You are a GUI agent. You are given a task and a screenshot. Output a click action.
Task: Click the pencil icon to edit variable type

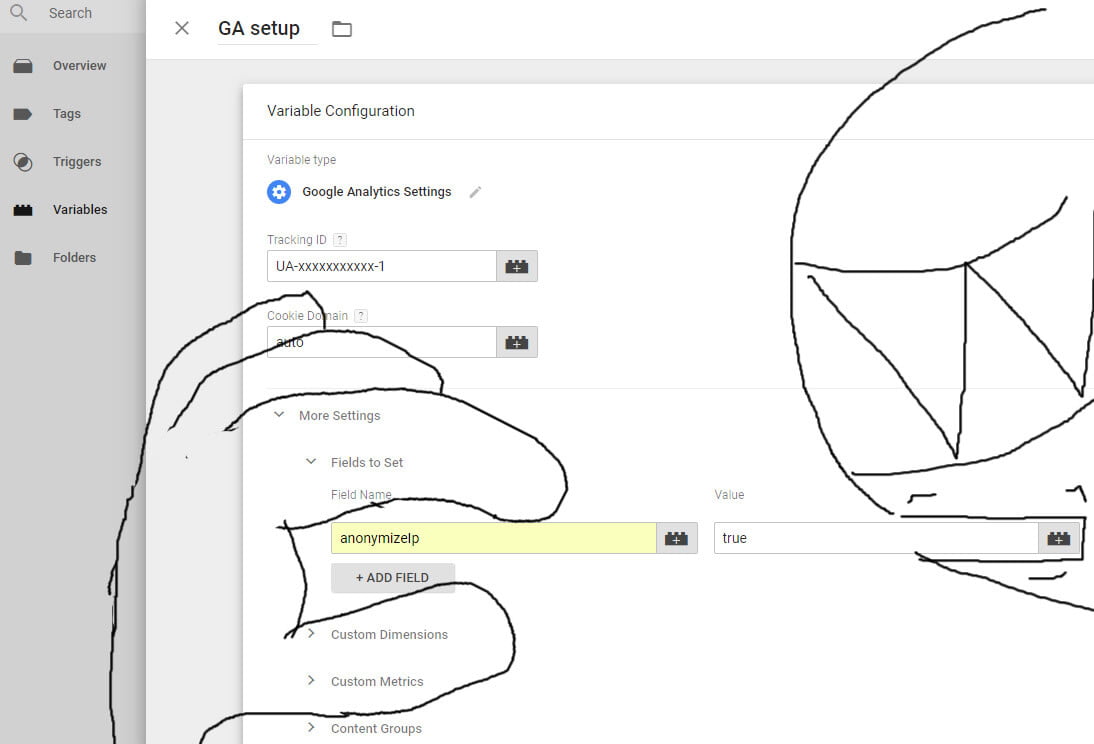[x=475, y=192]
